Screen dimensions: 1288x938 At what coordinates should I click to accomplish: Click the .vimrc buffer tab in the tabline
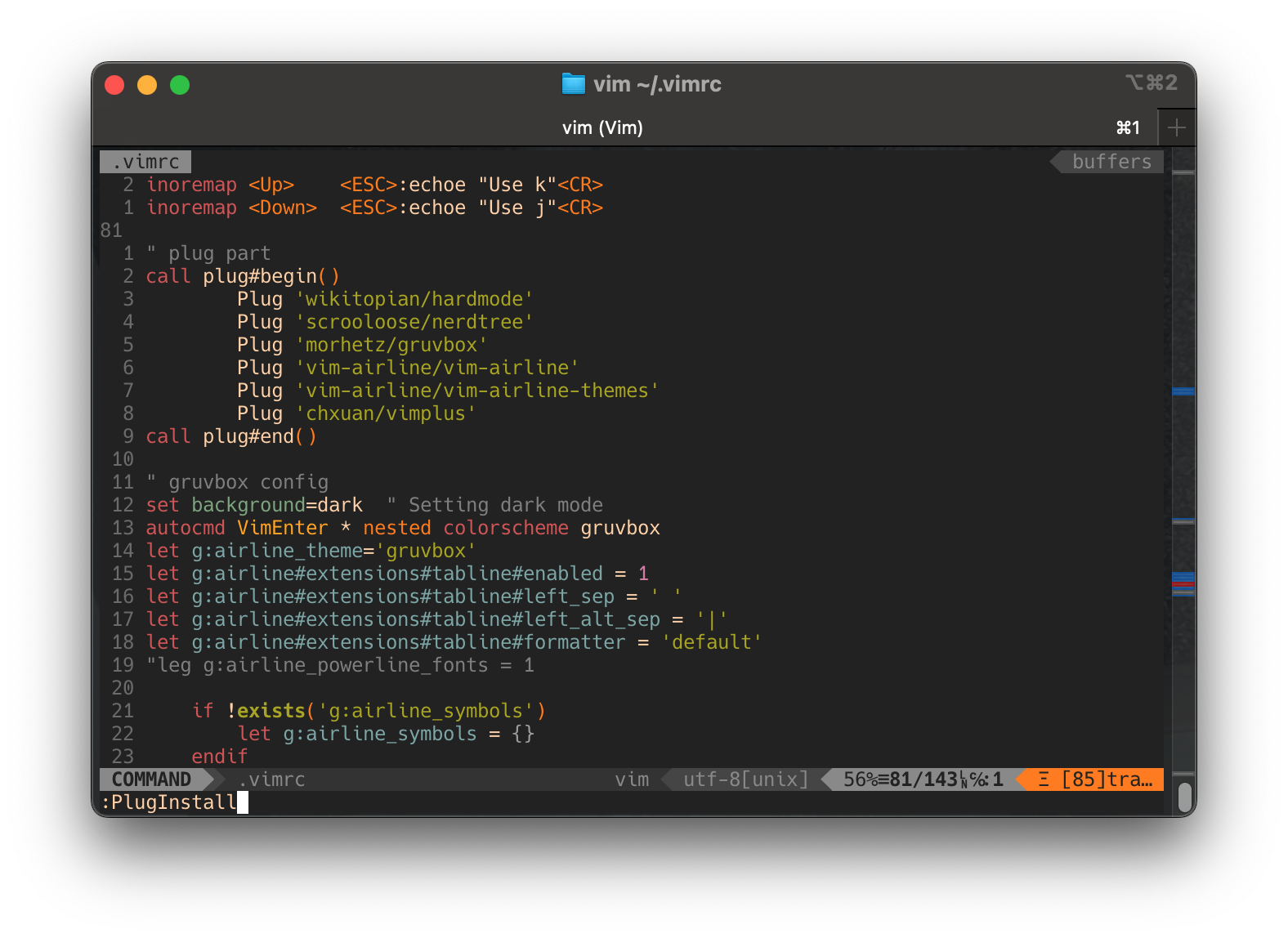coord(145,162)
